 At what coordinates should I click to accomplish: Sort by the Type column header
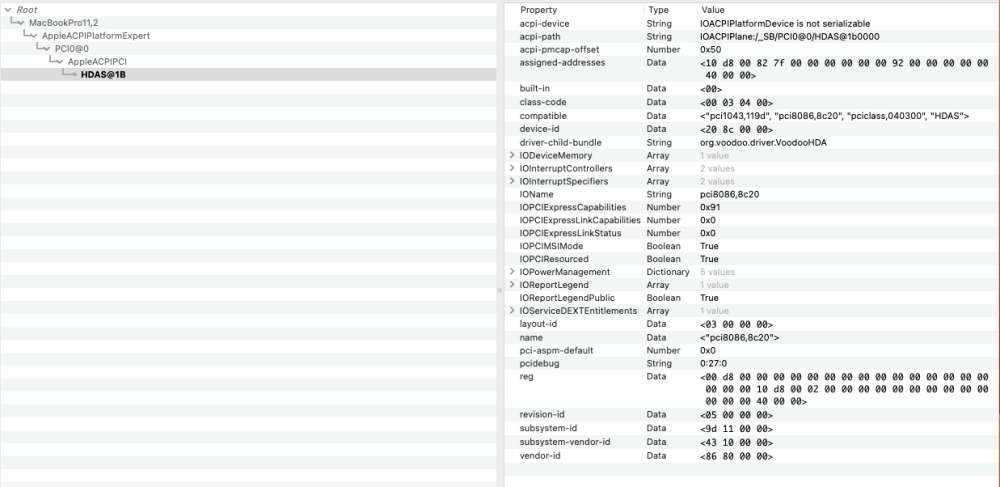pyautogui.click(x=658, y=10)
